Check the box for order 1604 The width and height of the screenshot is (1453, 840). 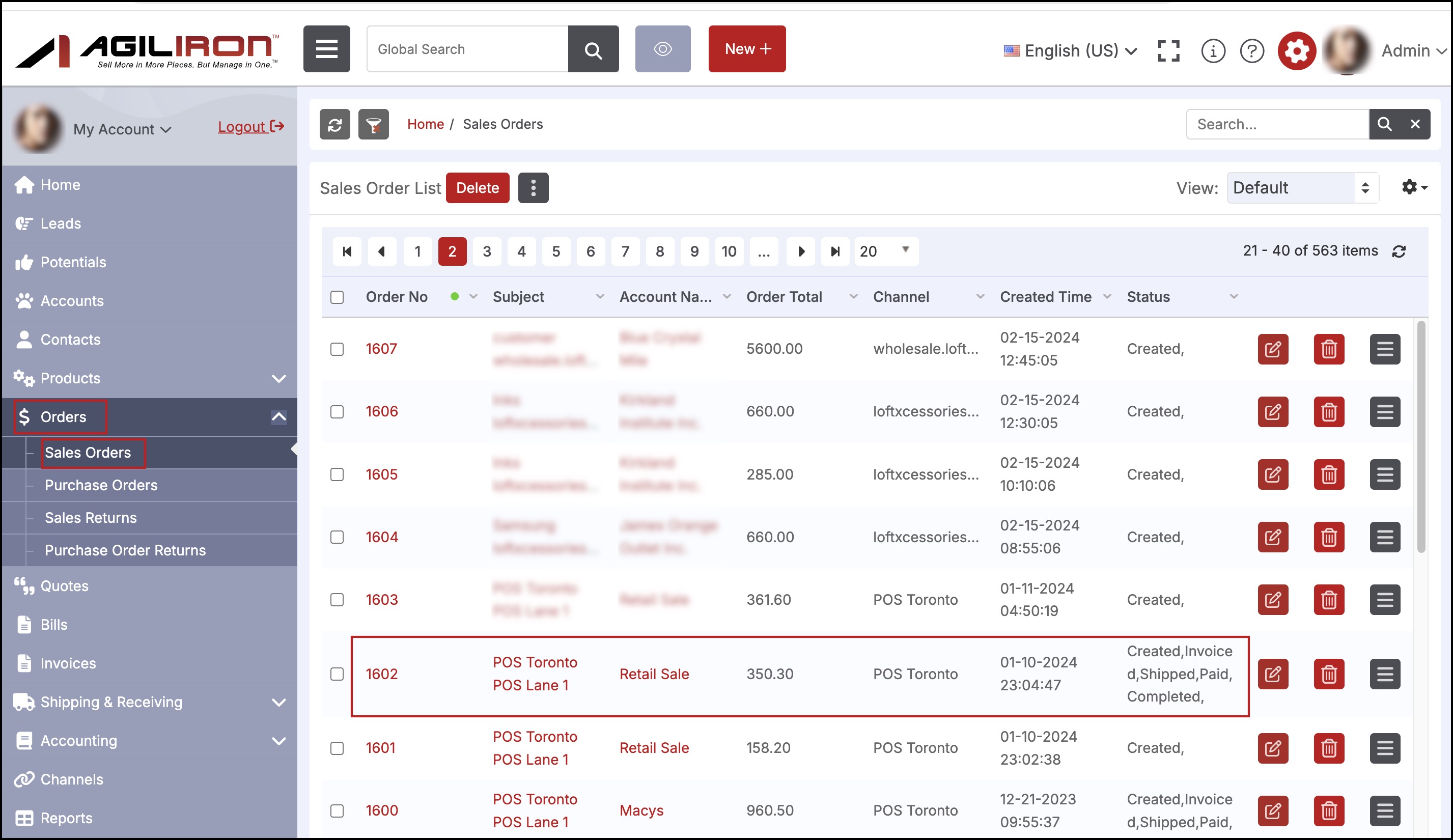click(337, 537)
